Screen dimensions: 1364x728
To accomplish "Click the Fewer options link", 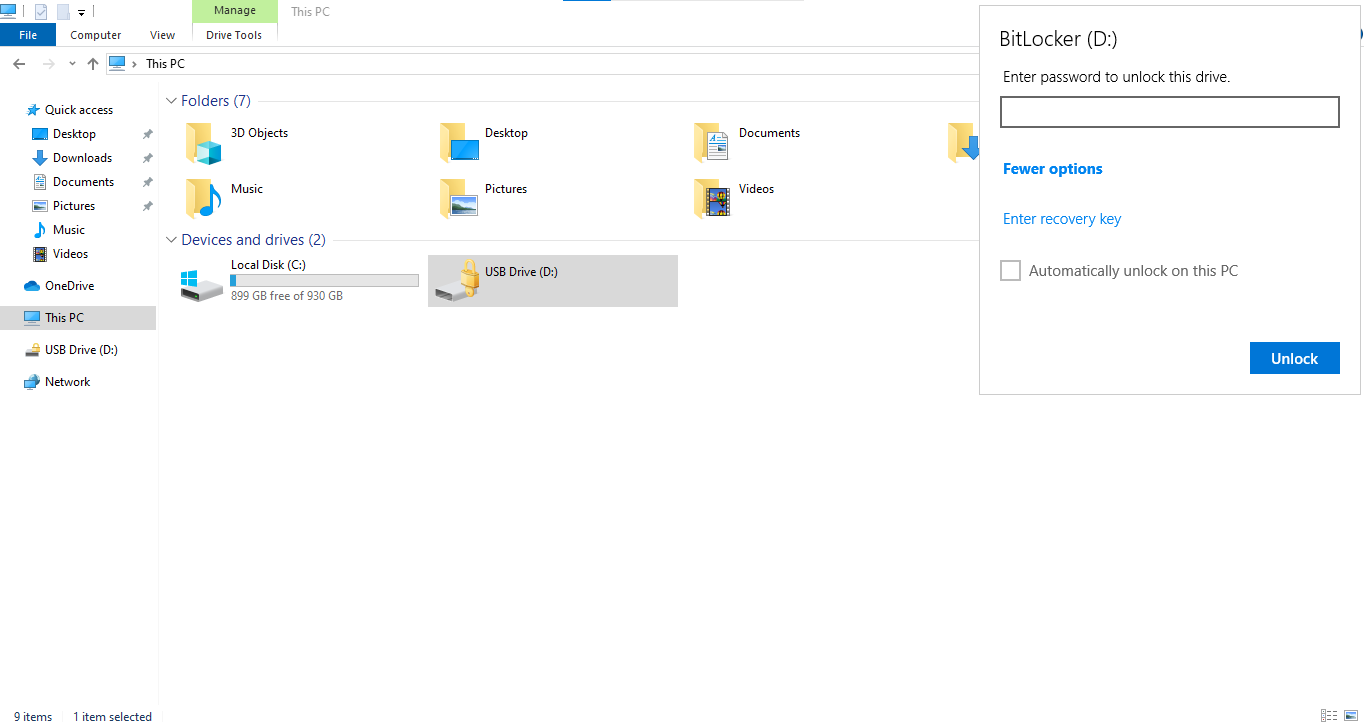I will [1053, 169].
